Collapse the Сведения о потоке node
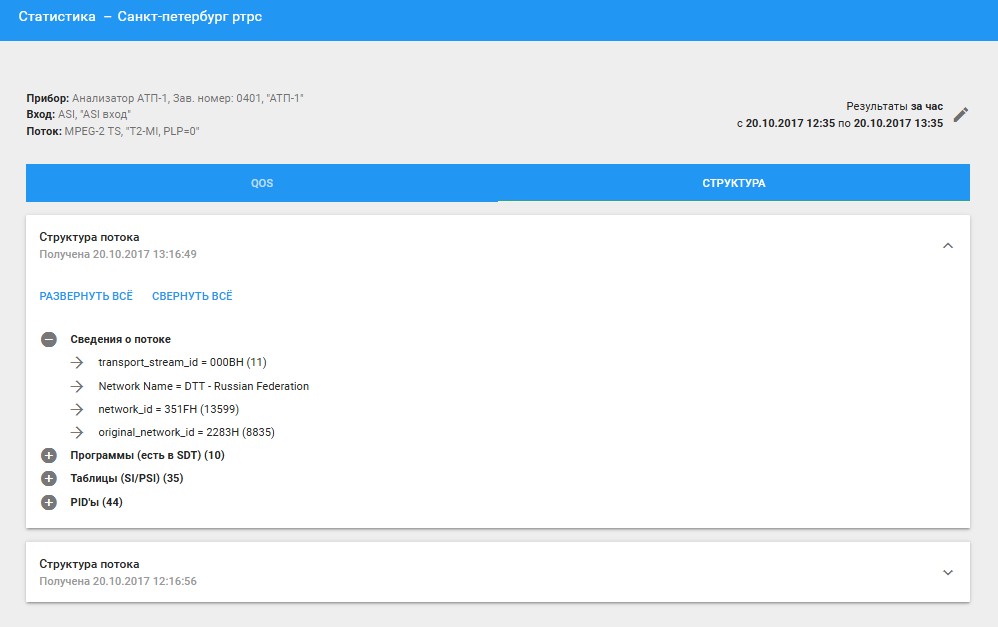 pyautogui.click(x=49, y=339)
